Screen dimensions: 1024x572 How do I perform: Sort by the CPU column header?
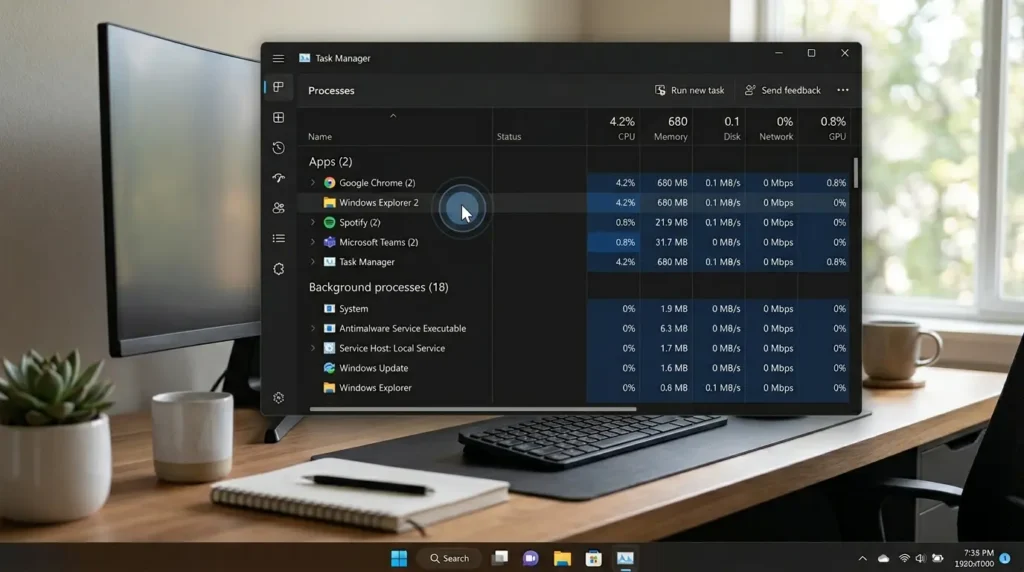(621, 128)
